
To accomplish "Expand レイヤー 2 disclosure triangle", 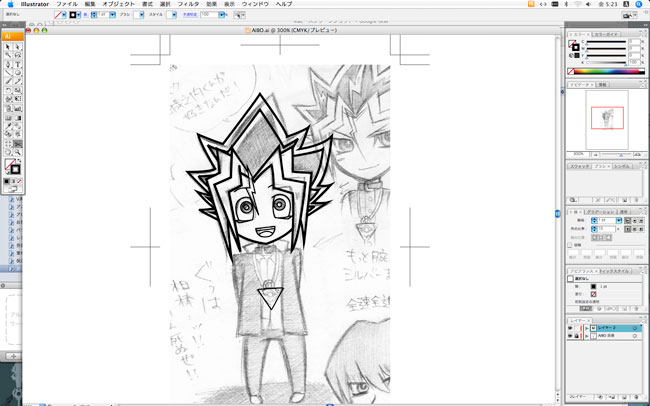I will coord(587,328).
